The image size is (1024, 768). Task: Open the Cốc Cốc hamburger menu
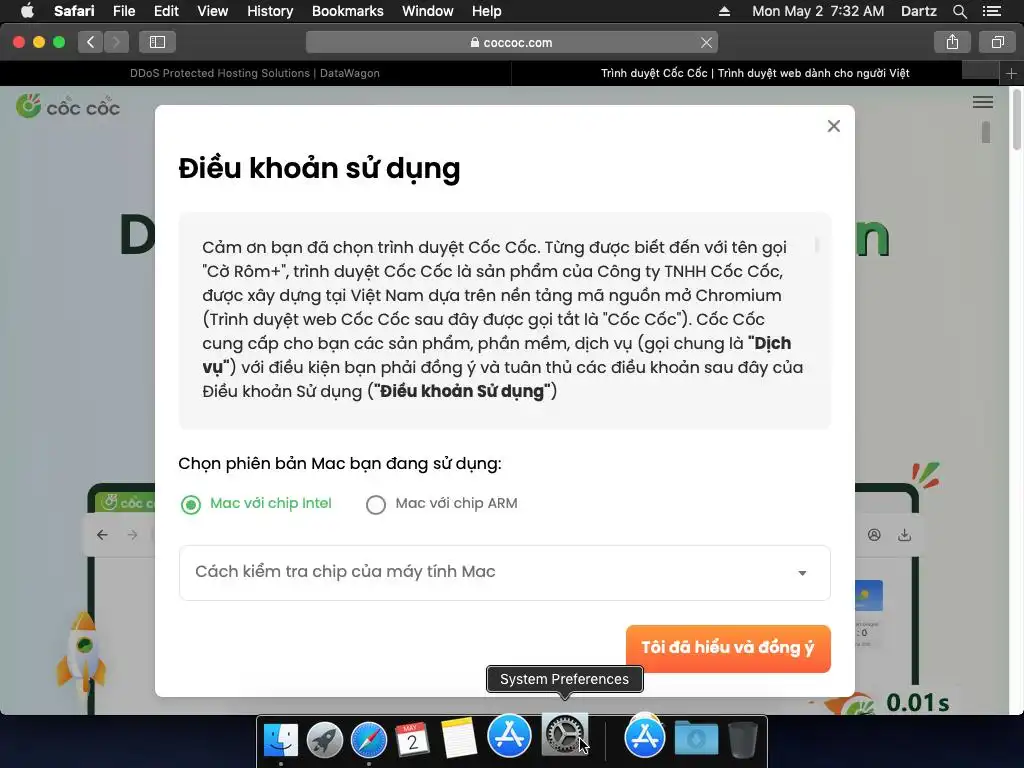tap(982, 102)
